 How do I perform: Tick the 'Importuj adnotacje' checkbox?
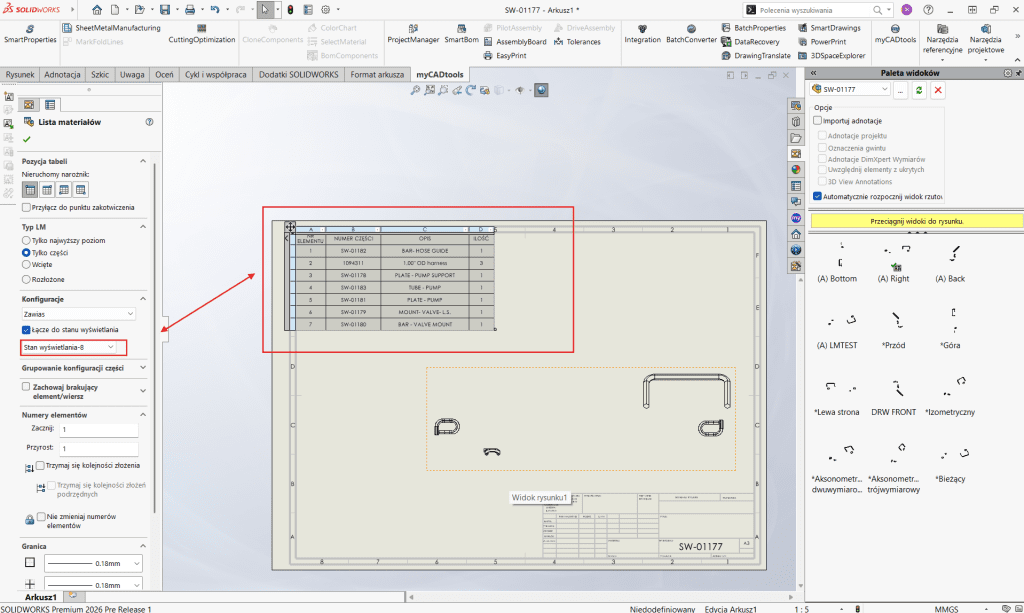818,121
